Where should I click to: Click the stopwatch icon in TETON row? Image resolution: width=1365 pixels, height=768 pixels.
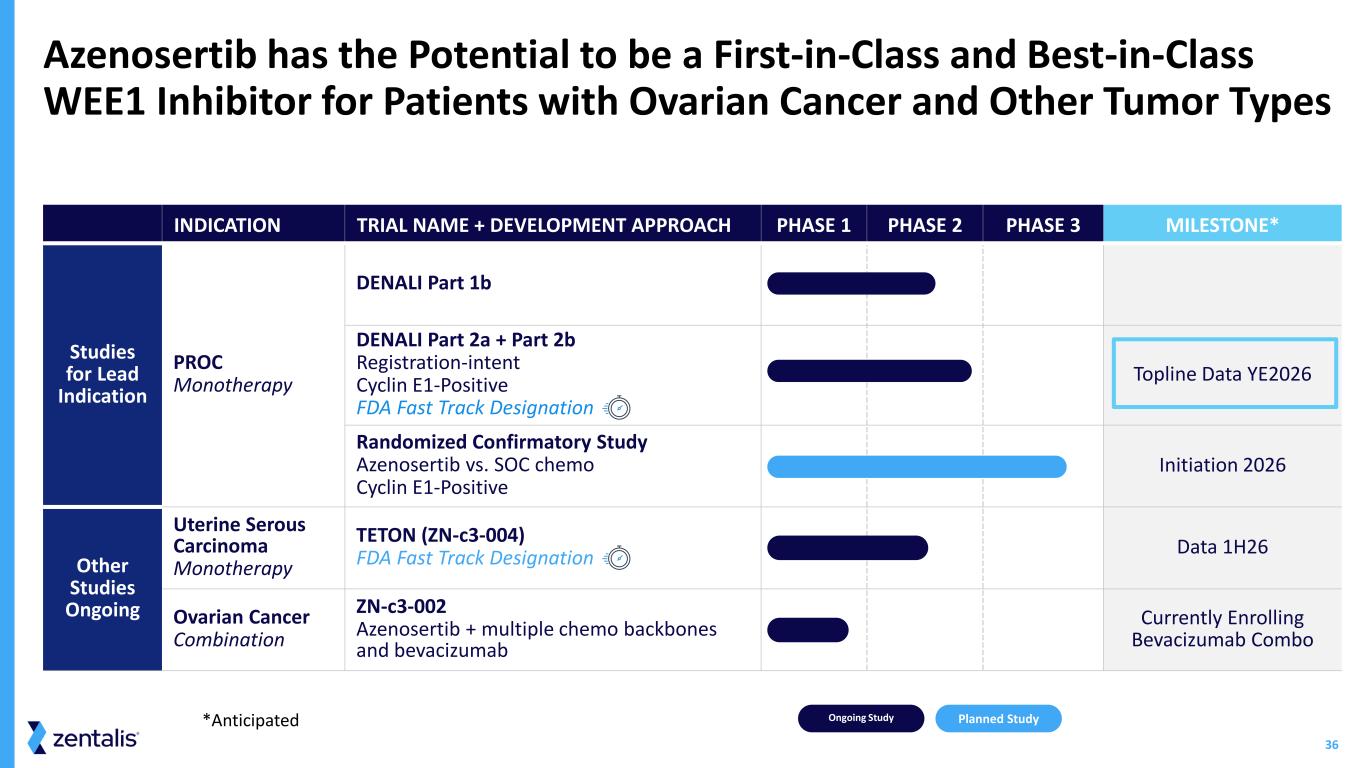[619, 558]
